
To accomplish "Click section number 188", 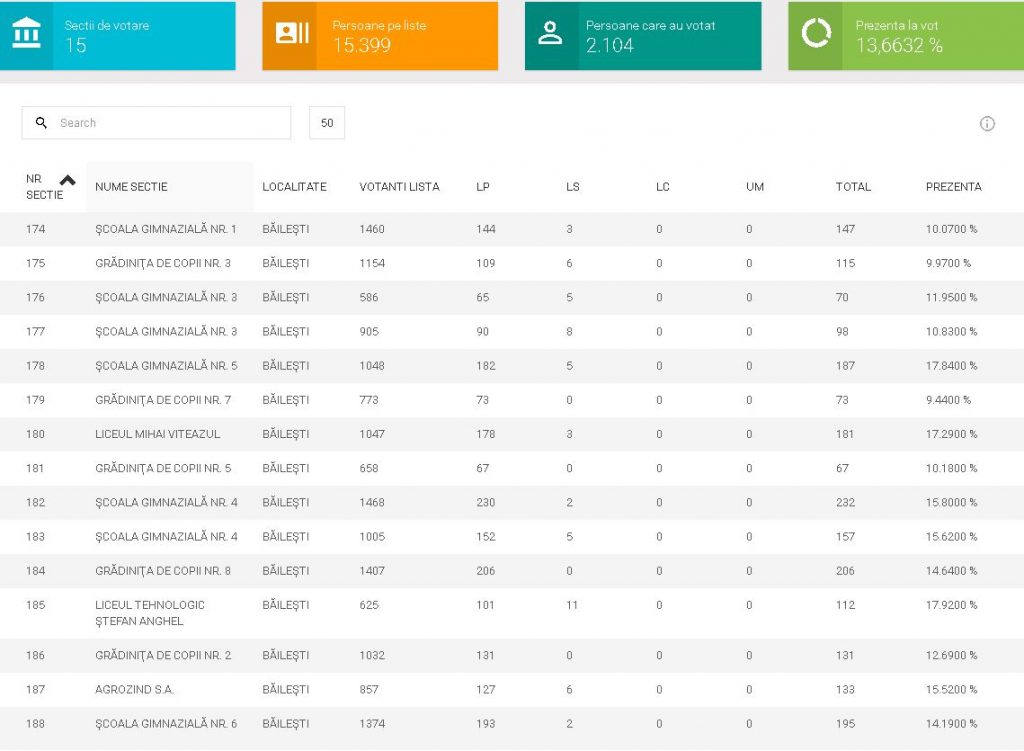I will (36, 724).
